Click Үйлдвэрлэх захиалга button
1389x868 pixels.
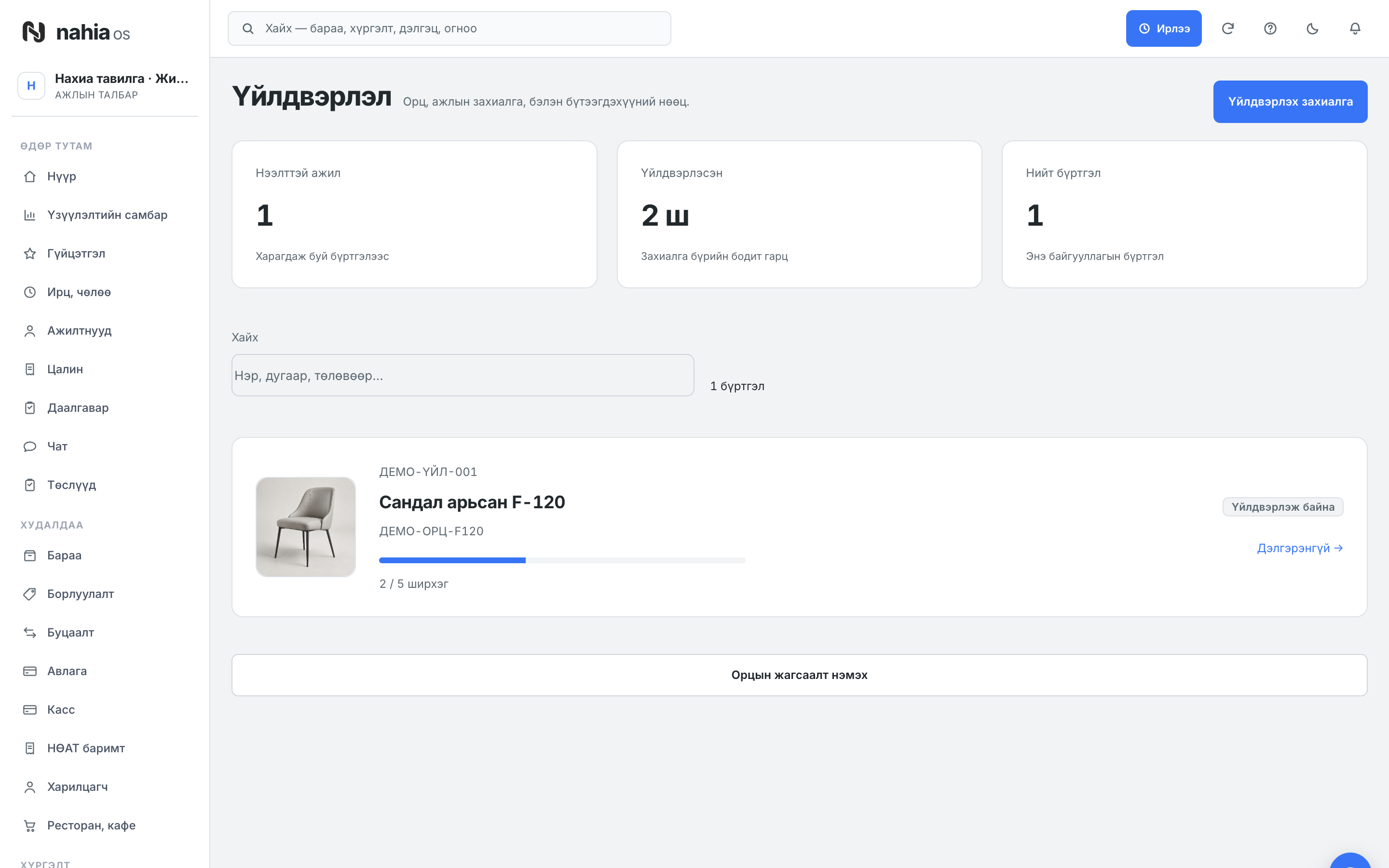pyautogui.click(x=1290, y=102)
